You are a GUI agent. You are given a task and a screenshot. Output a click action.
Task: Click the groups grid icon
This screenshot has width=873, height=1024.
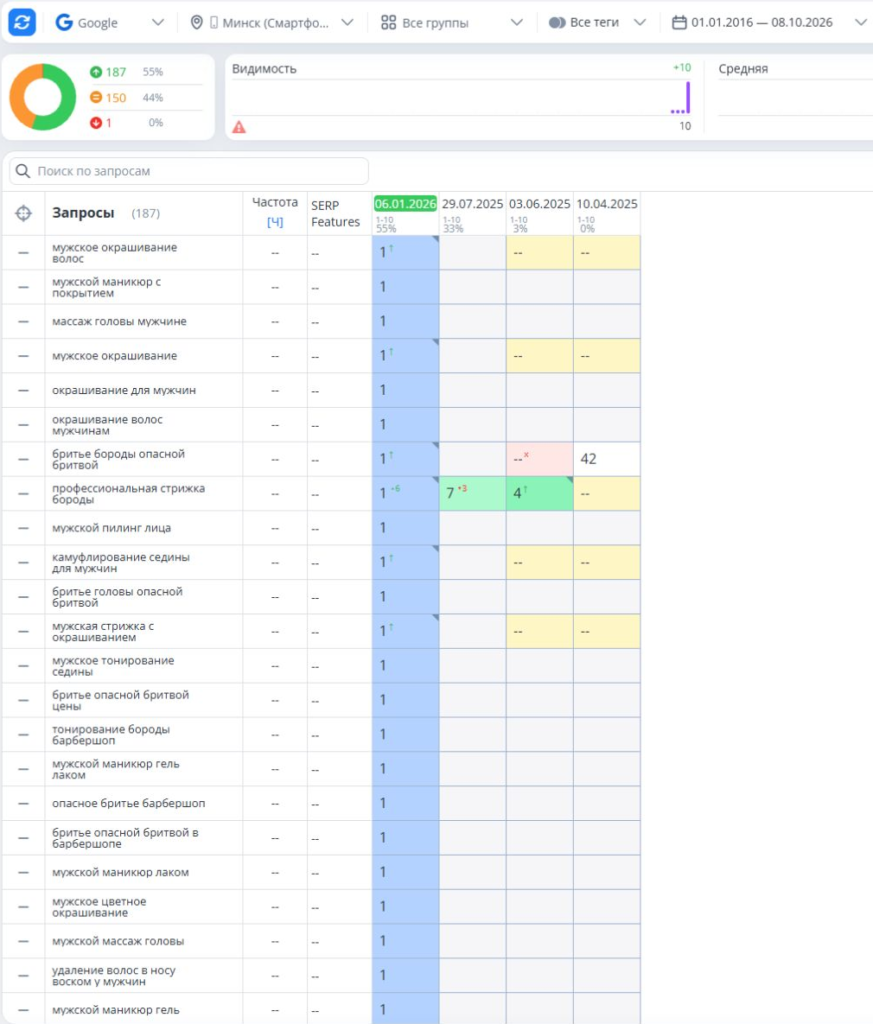click(389, 23)
